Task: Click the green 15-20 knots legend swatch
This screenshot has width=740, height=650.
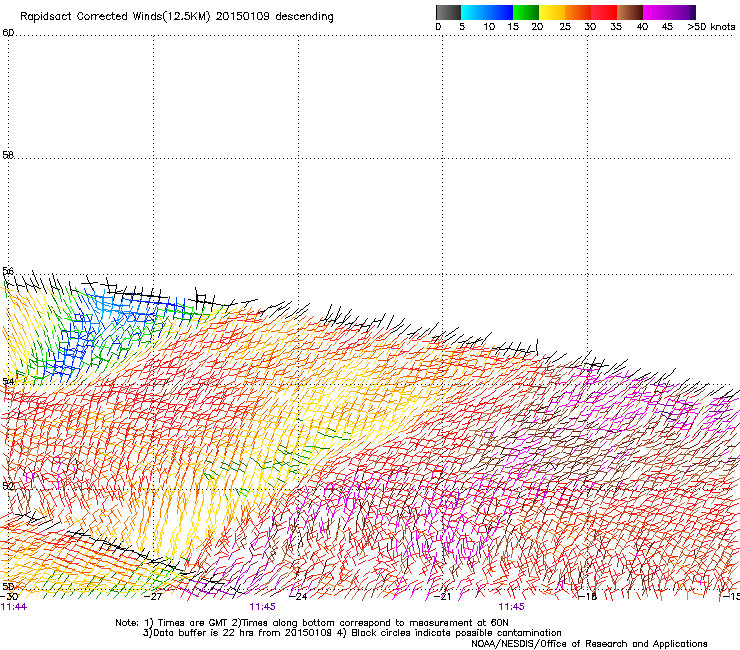Action: click(x=526, y=12)
